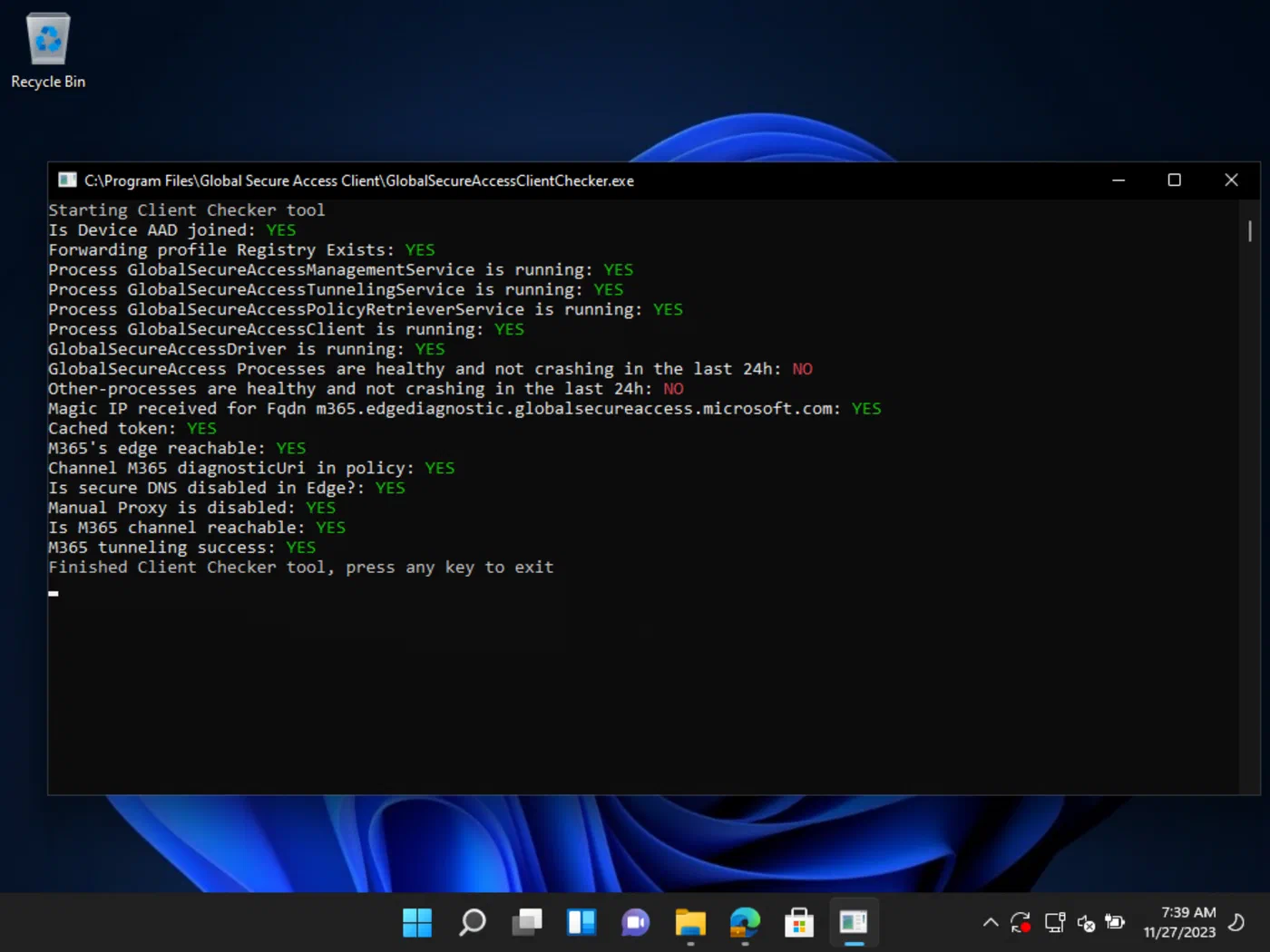
Task: Click 'Forwarding profile Registry Exists' line
Action: tap(241, 250)
